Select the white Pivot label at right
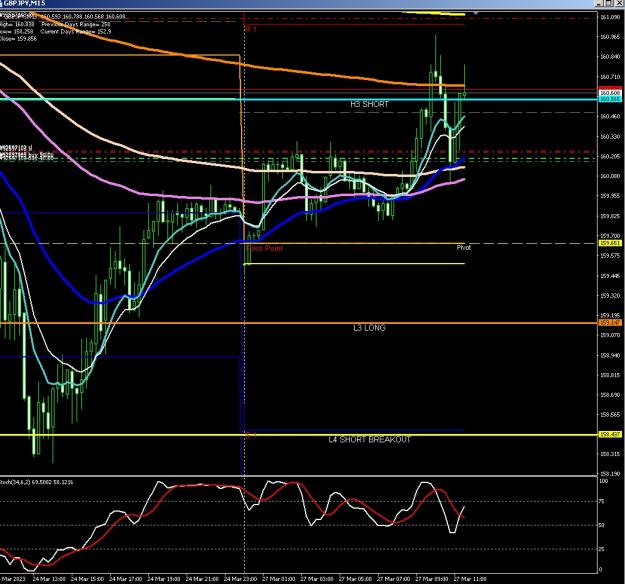625x584 pixels. pos(464,248)
